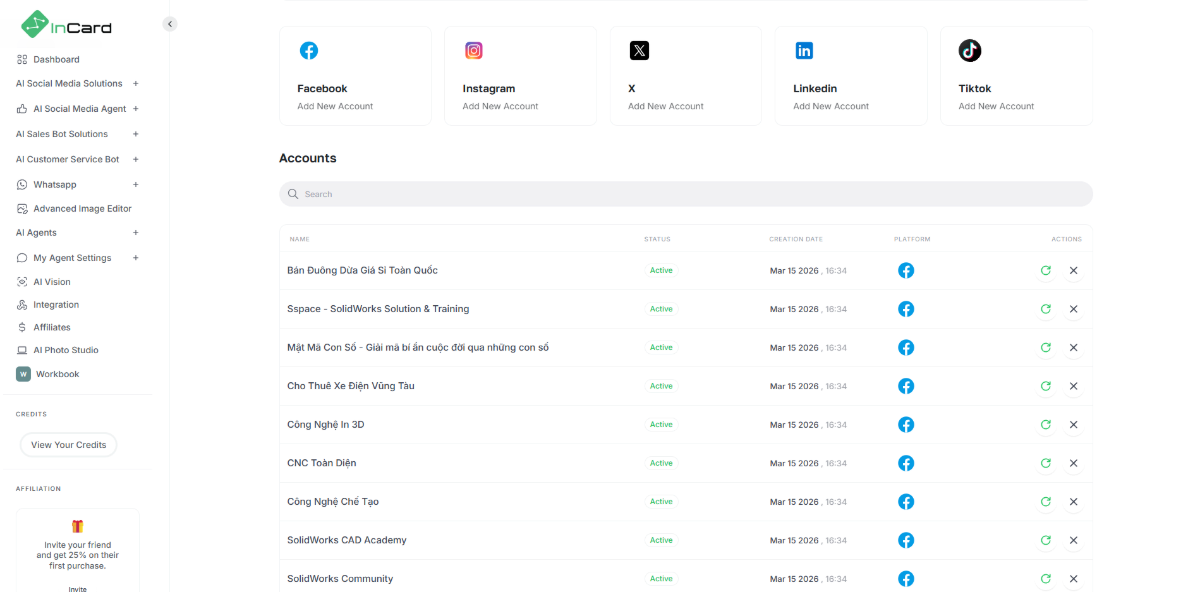Refresh the SolidWorks CAD Academy account
The width and height of the screenshot is (1200, 592).
[1045, 540]
